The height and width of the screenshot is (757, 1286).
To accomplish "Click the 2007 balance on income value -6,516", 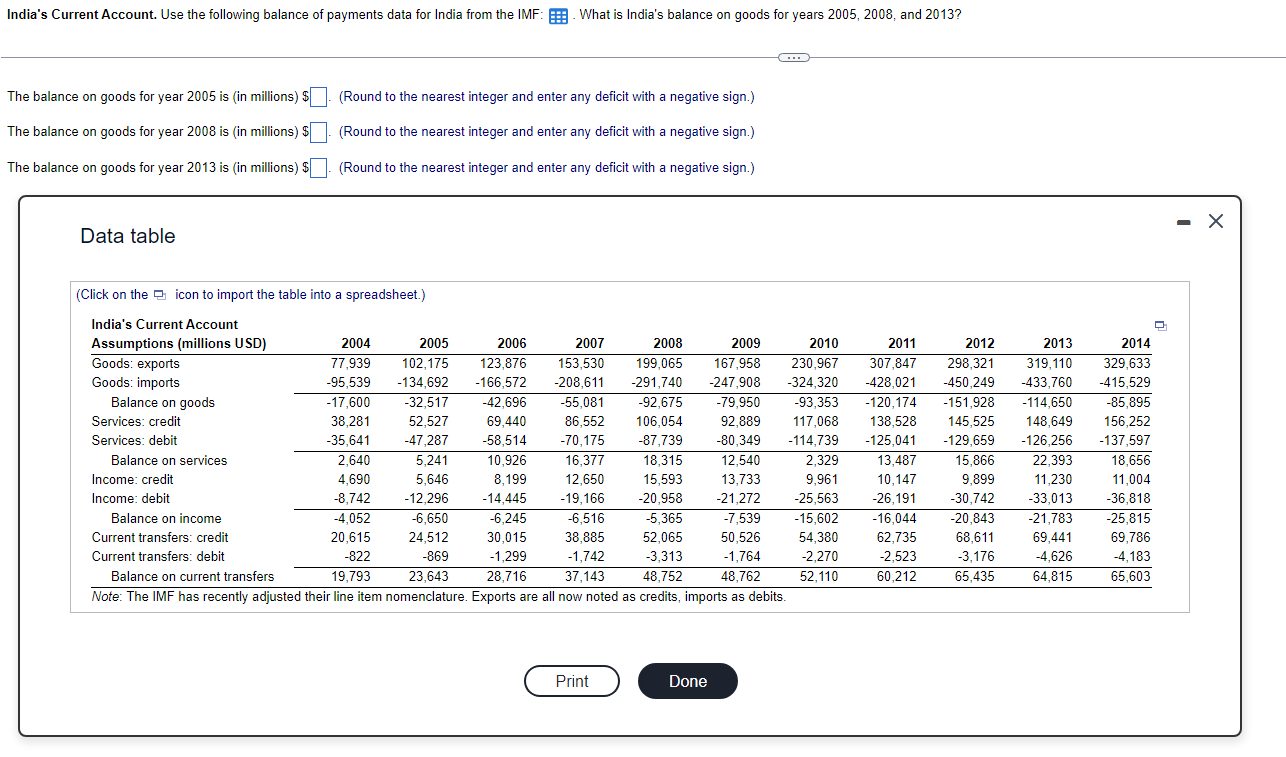I will pos(586,519).
